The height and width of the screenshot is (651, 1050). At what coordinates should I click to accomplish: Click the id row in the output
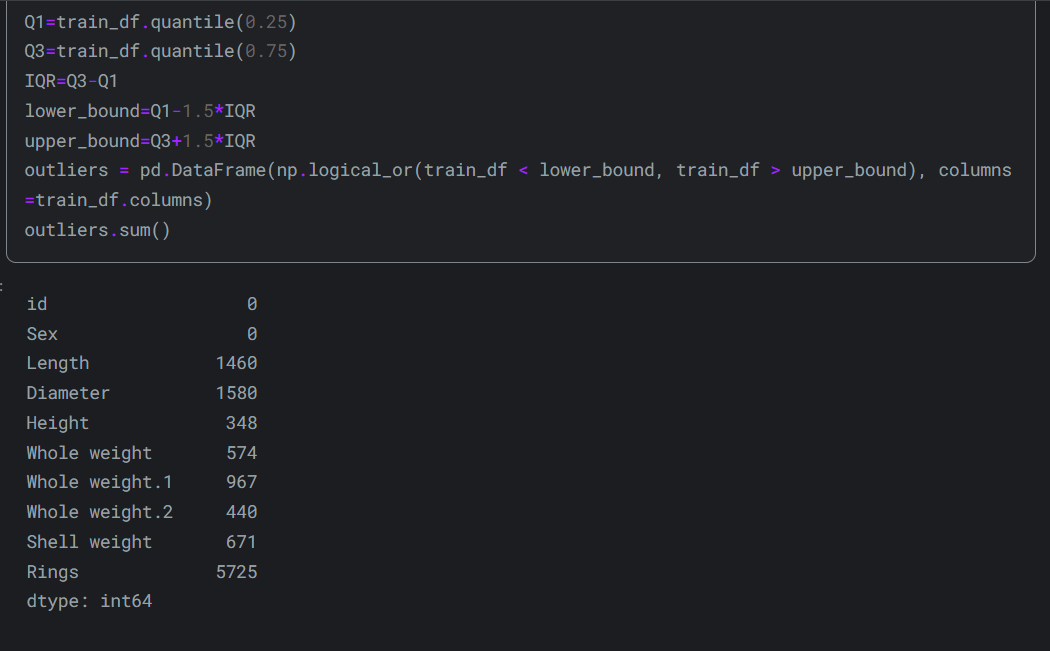(x=37, y=304)
